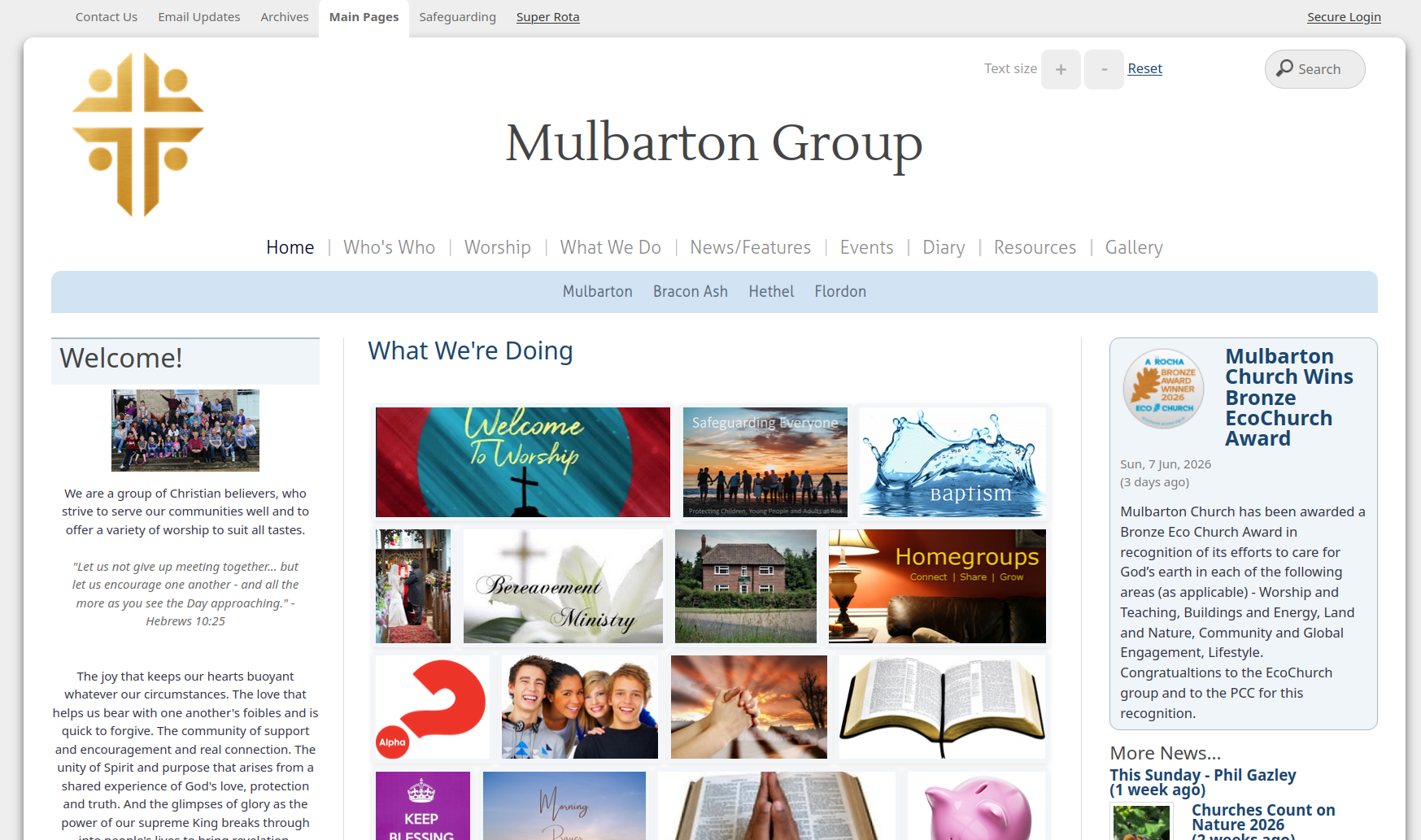Open the Bereavement Ministry tile
1421x840 pixels.
563,586
